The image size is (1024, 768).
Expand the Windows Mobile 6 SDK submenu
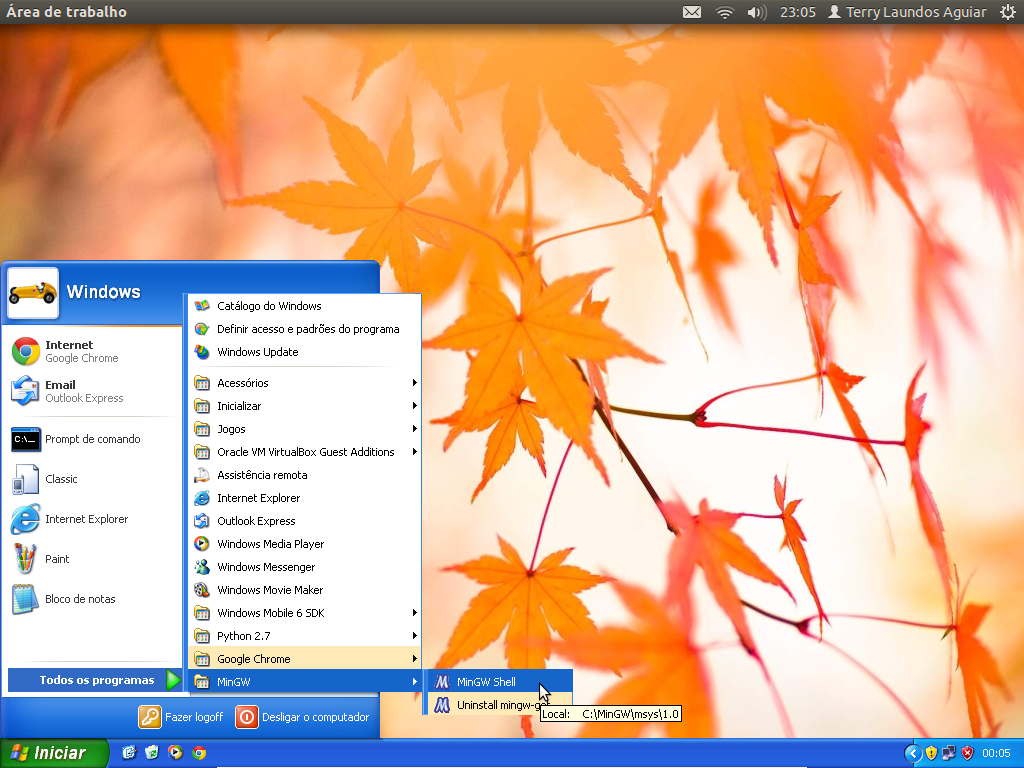coord(306,613)
